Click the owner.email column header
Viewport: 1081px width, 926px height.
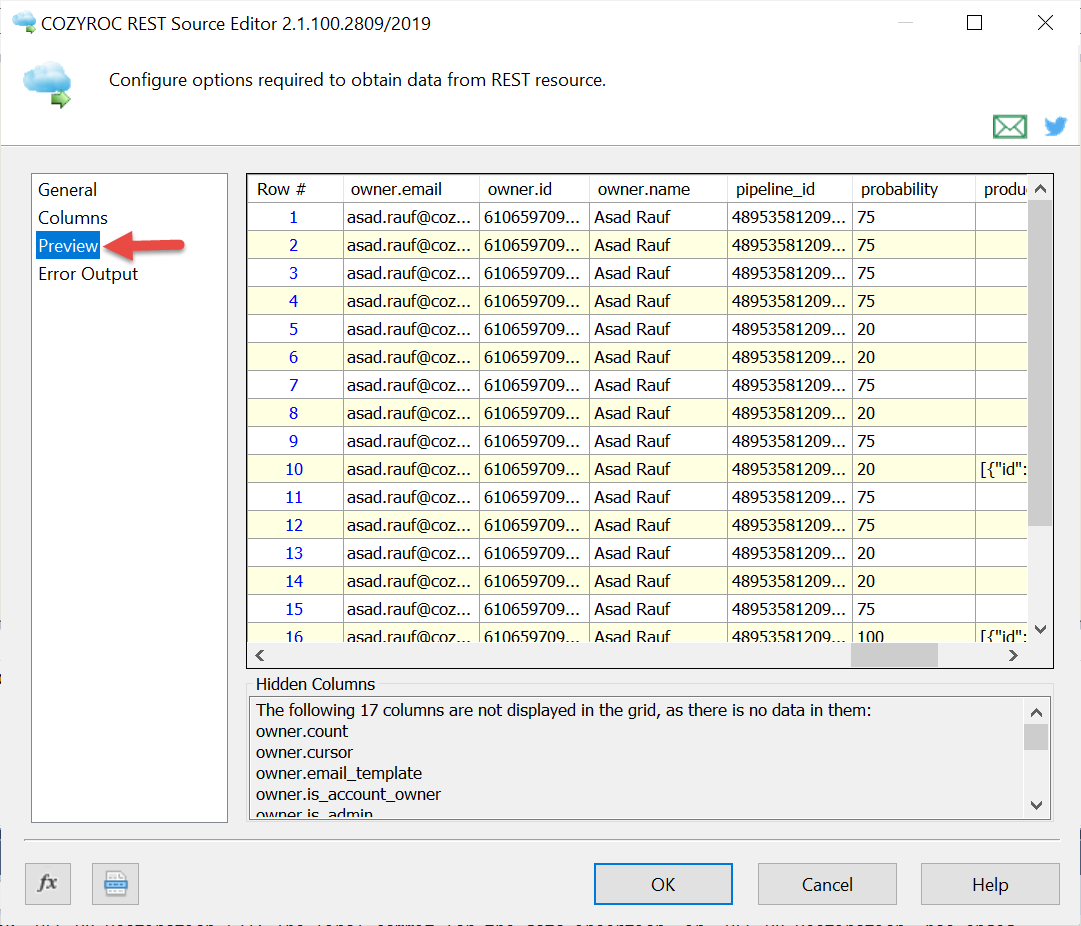pyautogui.click(x=411, y=189)
